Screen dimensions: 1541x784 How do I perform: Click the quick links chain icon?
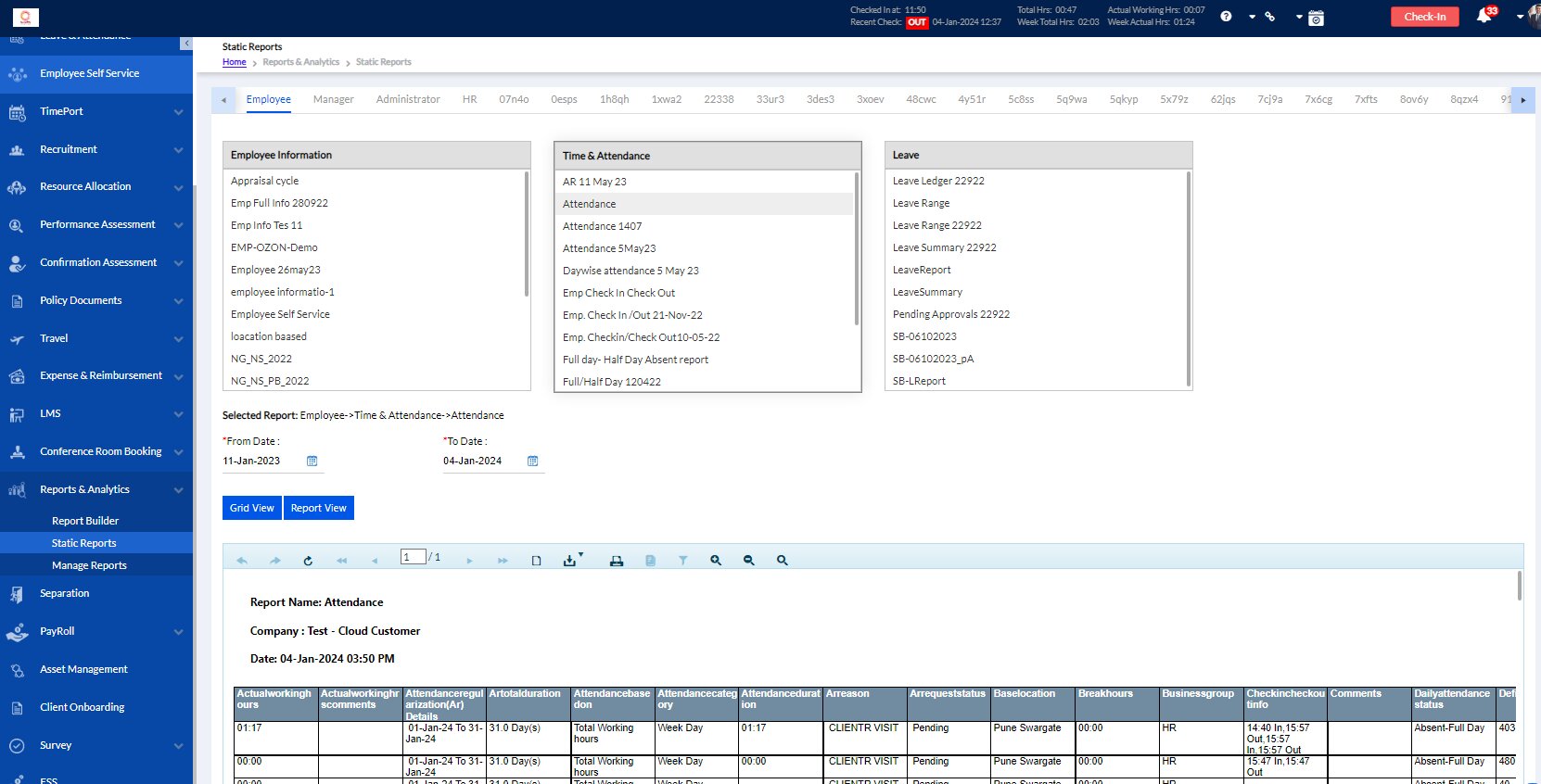(x=1270, y=17)
